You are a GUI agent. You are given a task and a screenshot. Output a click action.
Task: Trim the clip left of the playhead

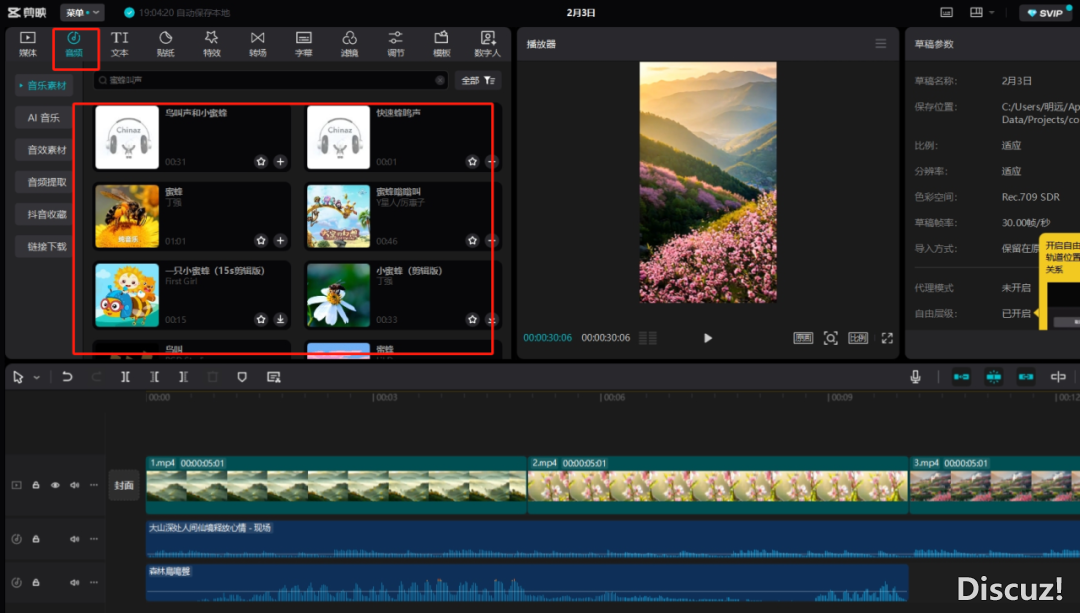154,377
